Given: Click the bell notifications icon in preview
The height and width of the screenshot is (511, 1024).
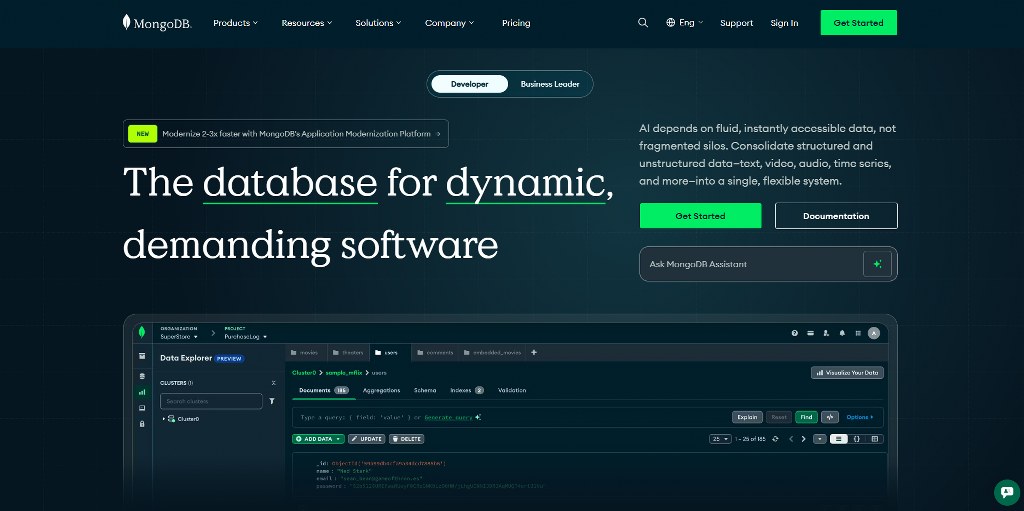Looking at the screenshot, I should pos(842,333).
